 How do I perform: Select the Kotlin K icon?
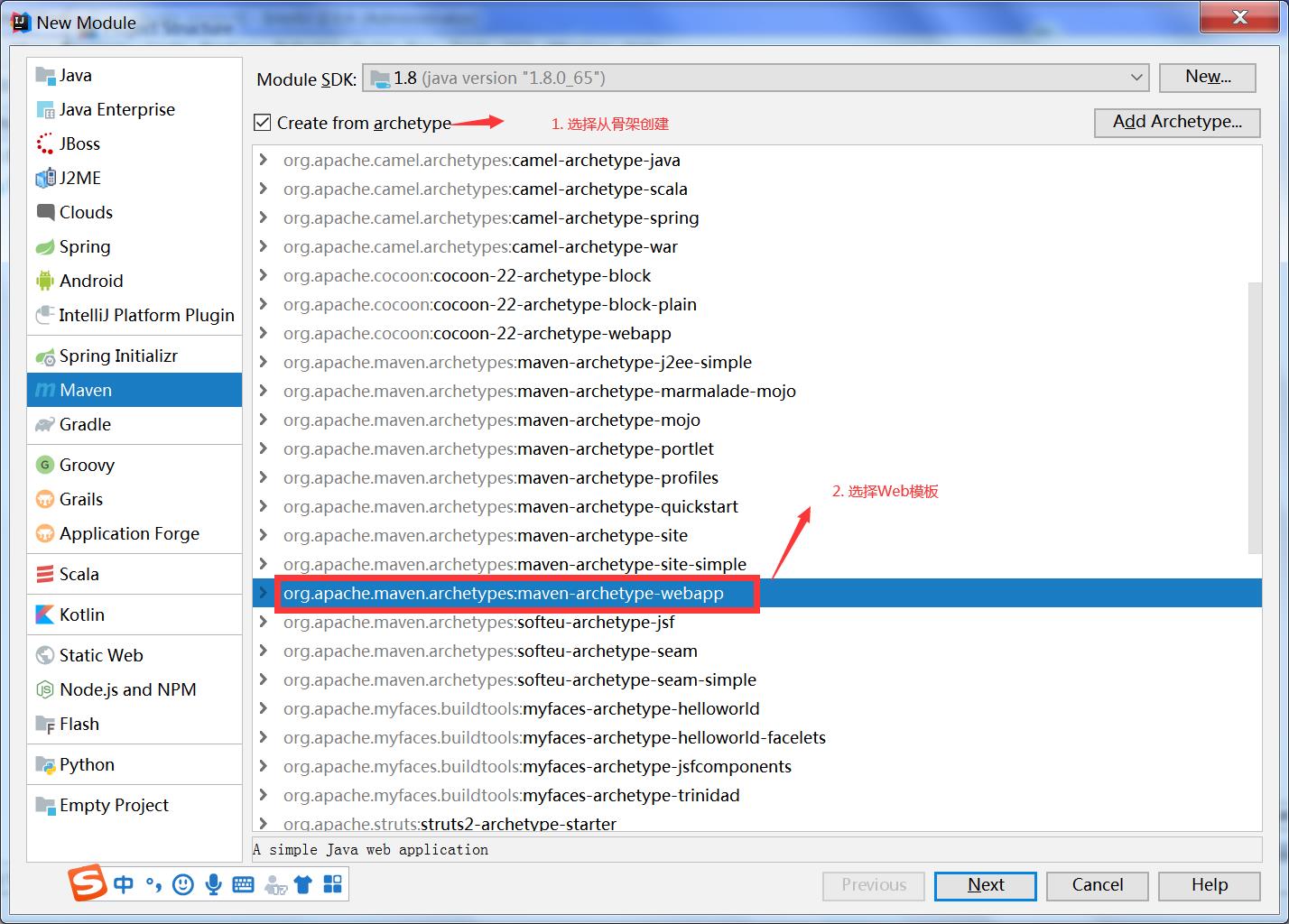[45, 614]
